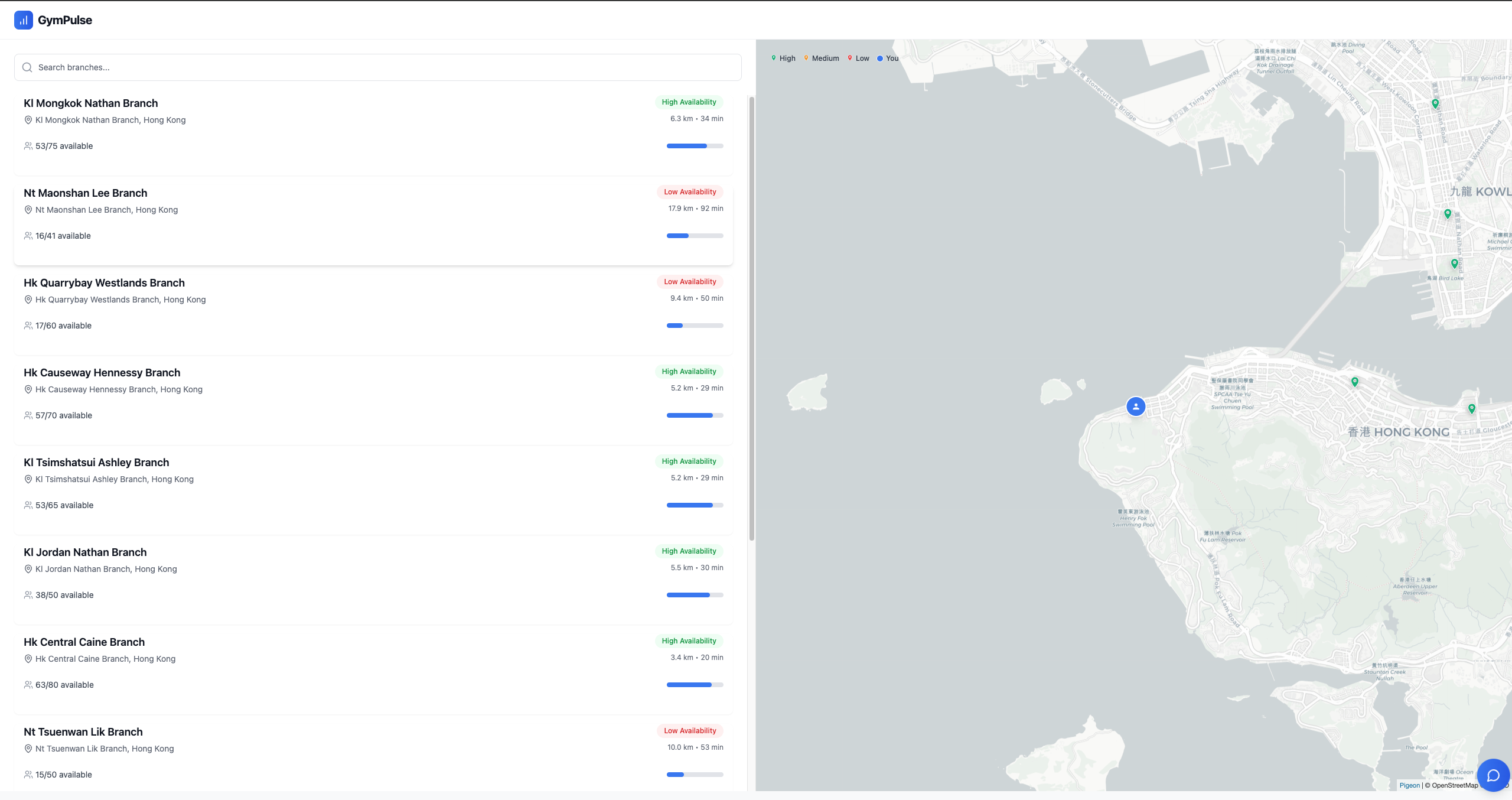The image size is (1512, 800).
Task: Click the Medium legend label on map
Action: 825,58
